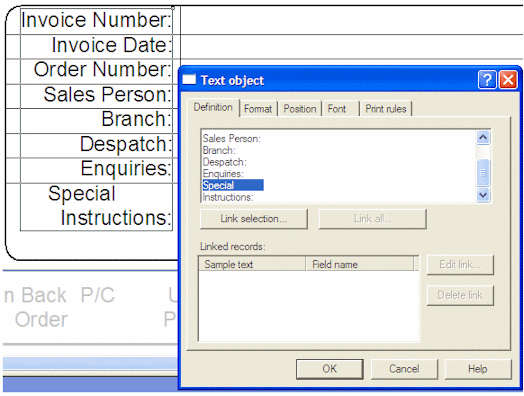524x396 pixels.
Task: Click the dialog help question mark icon
Action: click(487, 80)
